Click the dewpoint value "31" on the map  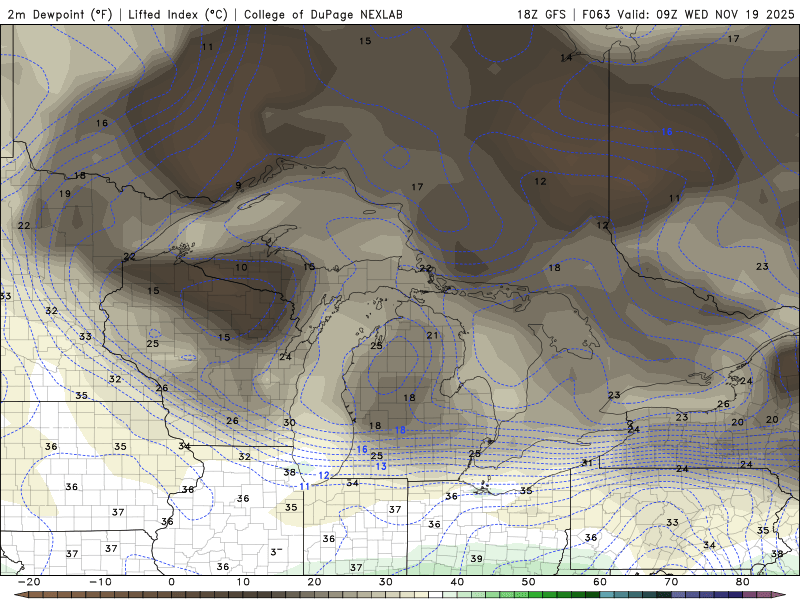point(587,463)
